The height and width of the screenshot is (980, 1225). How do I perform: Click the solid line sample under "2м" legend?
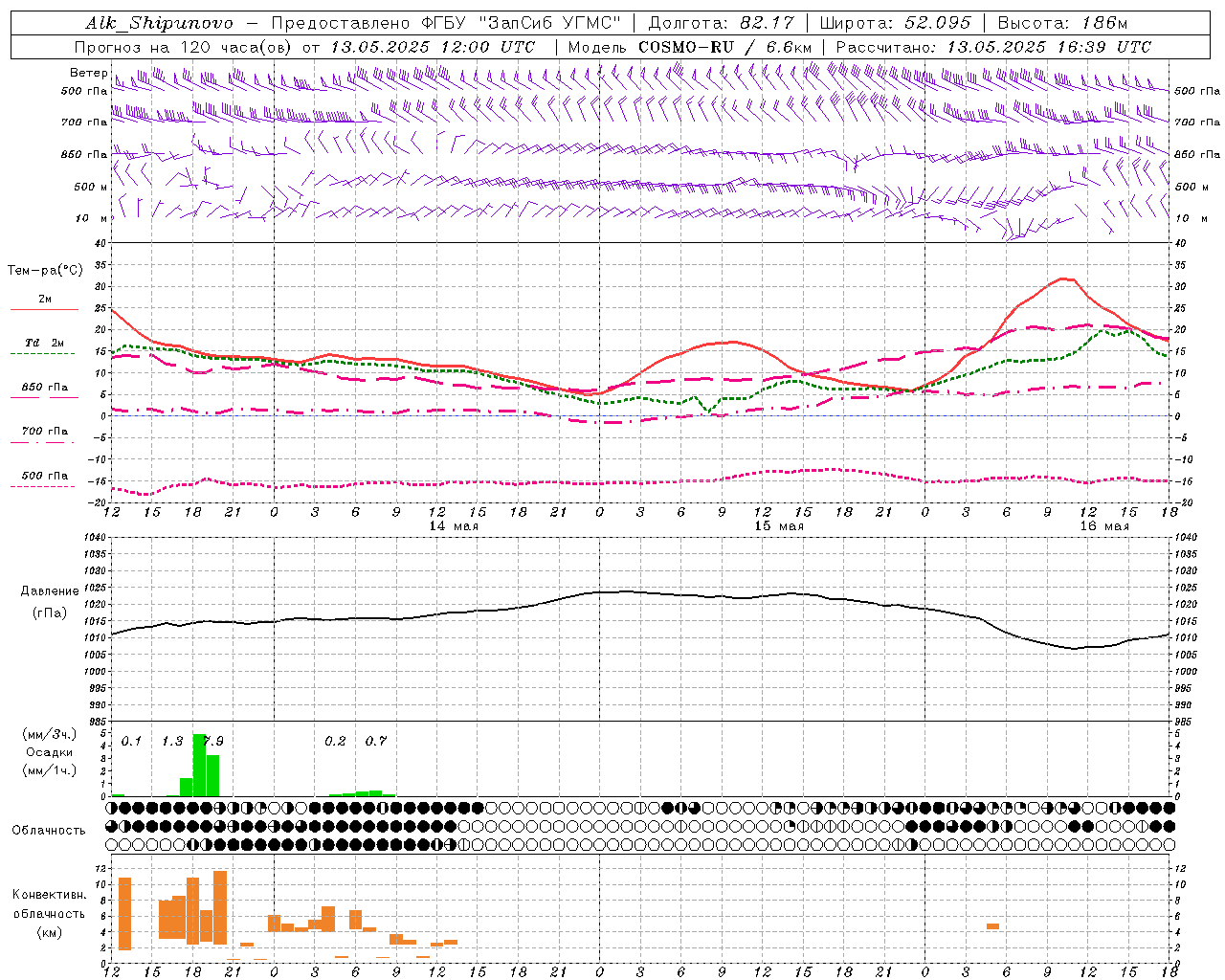coord(44,310)
